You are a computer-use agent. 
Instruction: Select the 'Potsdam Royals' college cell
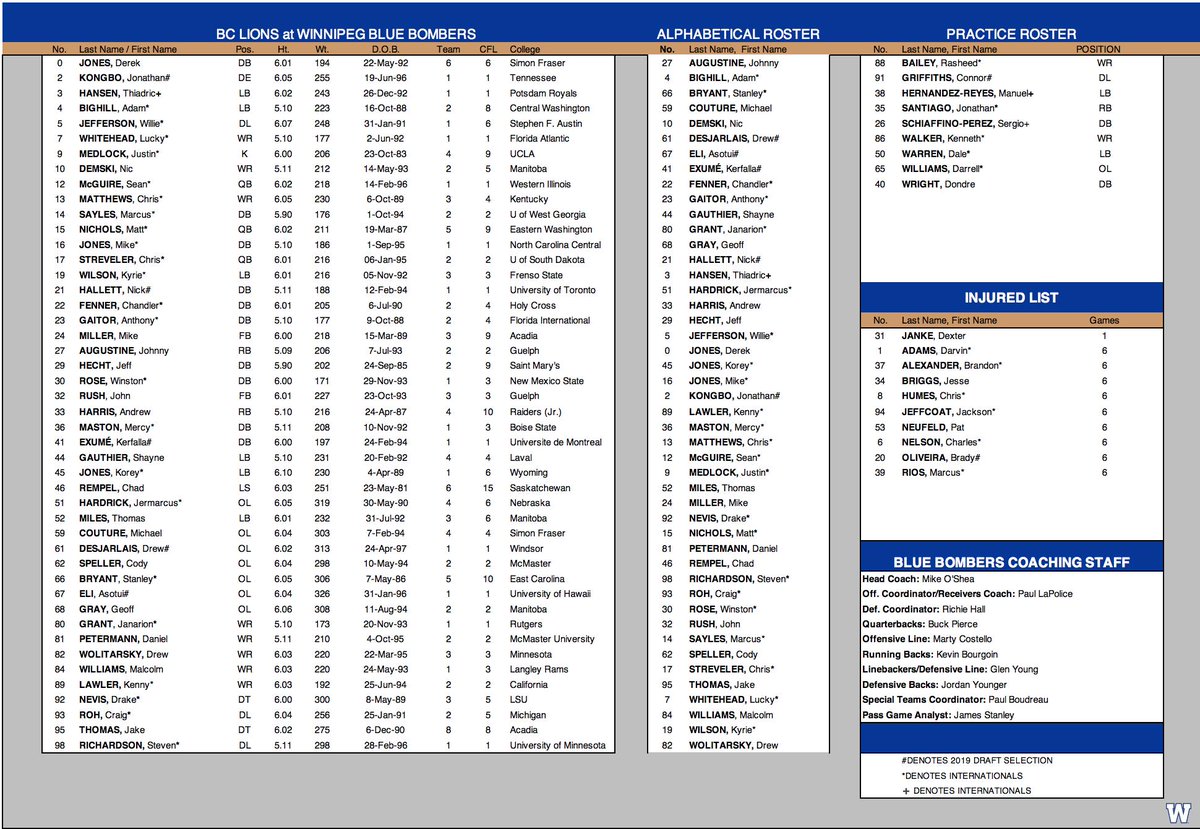pyautogui.click(x=542, y=92)
